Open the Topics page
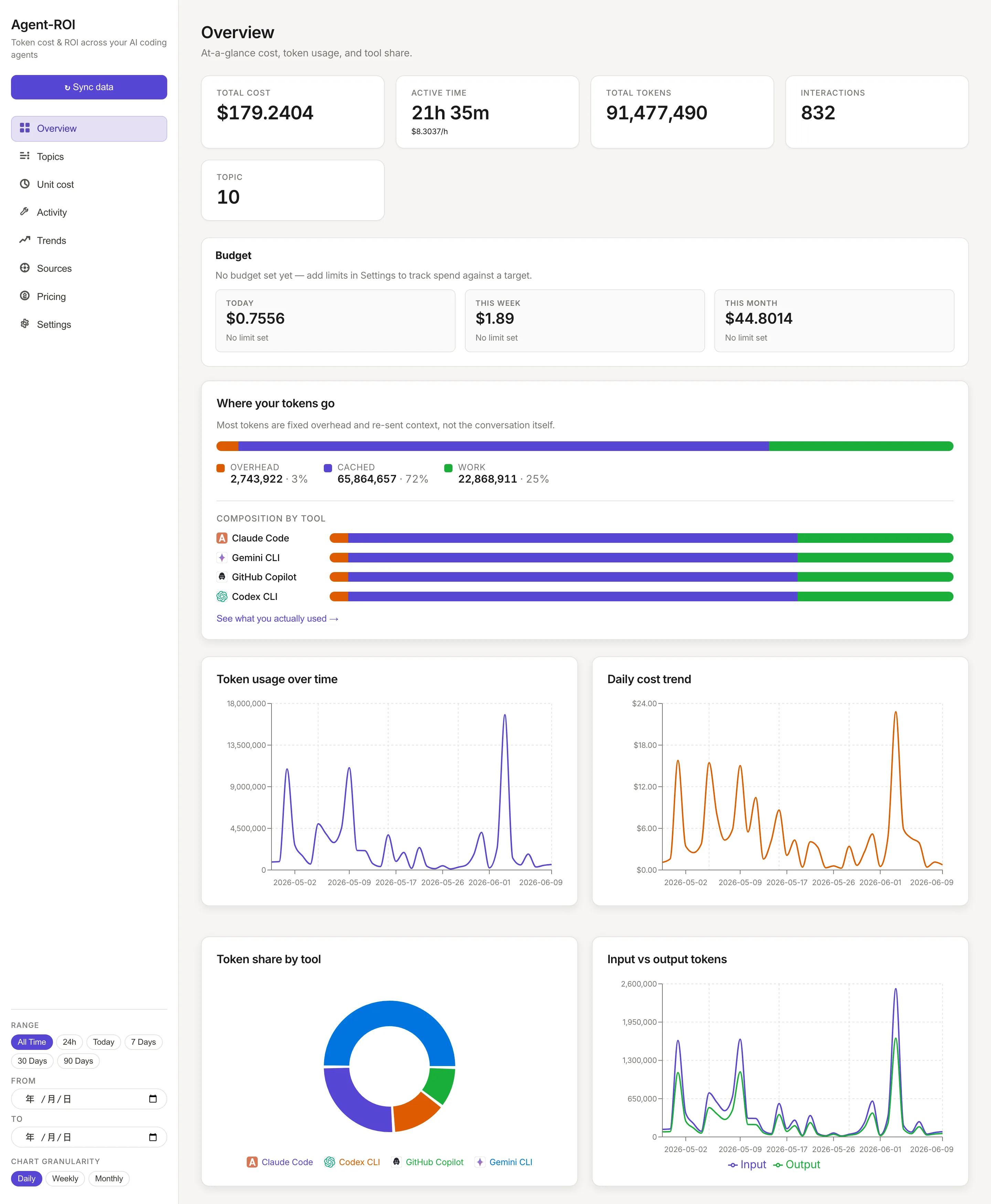The image size is (991, 1204). [89, 157]
